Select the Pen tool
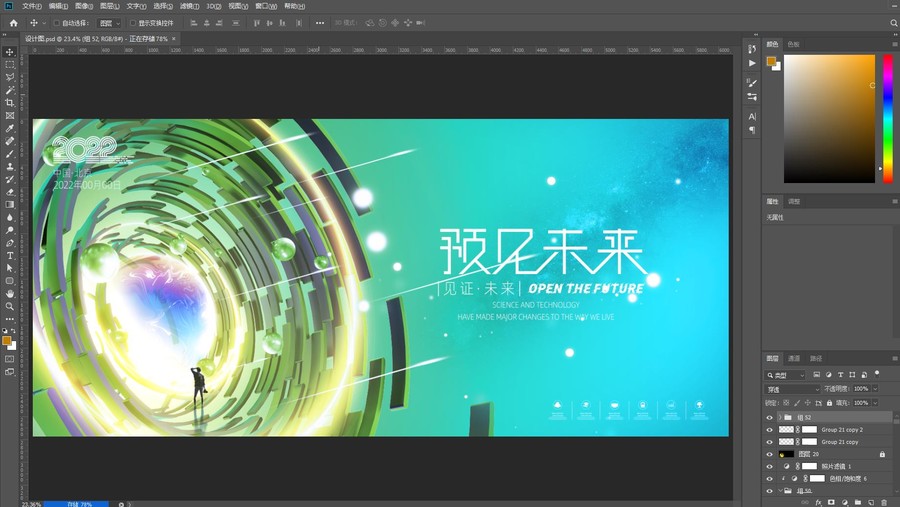 10,243
